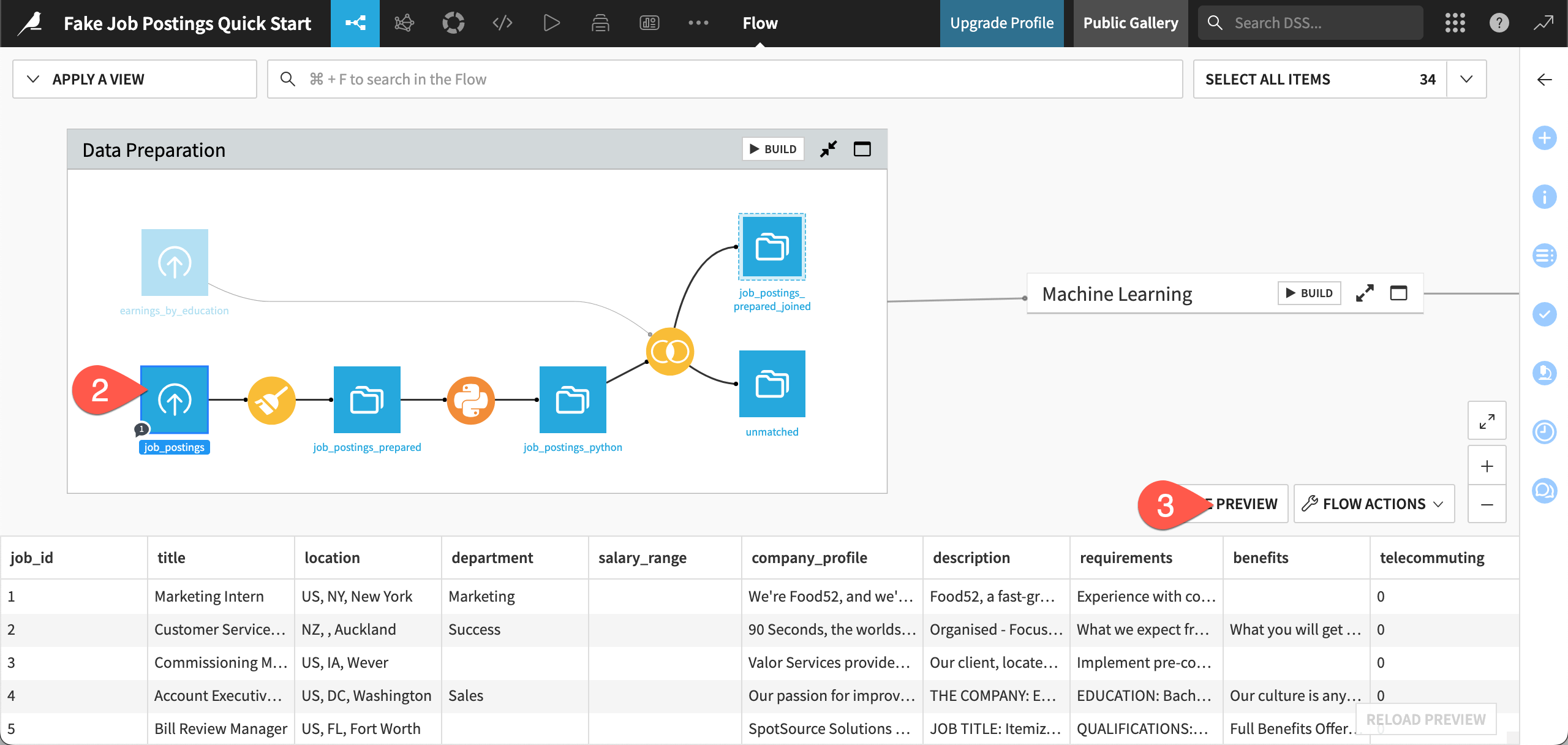Select the Prepare broom recipe icon
Image resolution: width=1568 pixels, height=745 pixels.
point(271,399)
